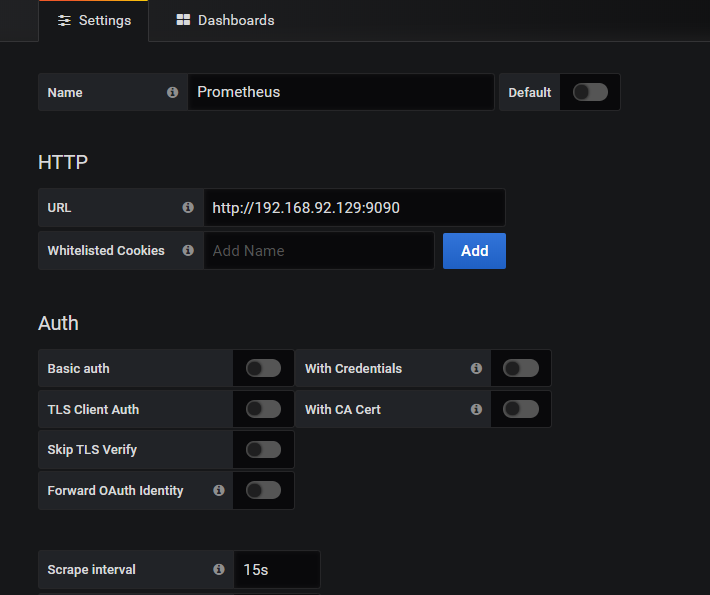Enable the With Credentials switch
Image resolution: width=710 pixels, height=595 pixels.
point(521,369)
